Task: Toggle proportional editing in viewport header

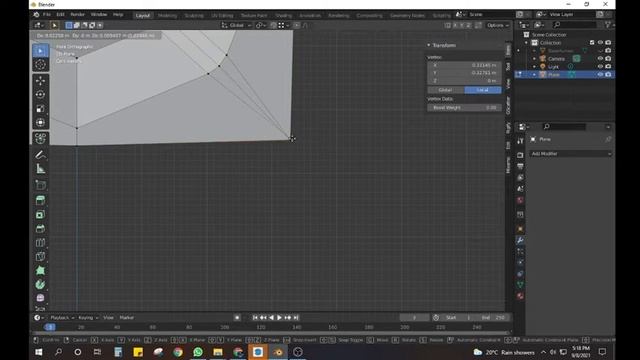Action: (297, 25)
